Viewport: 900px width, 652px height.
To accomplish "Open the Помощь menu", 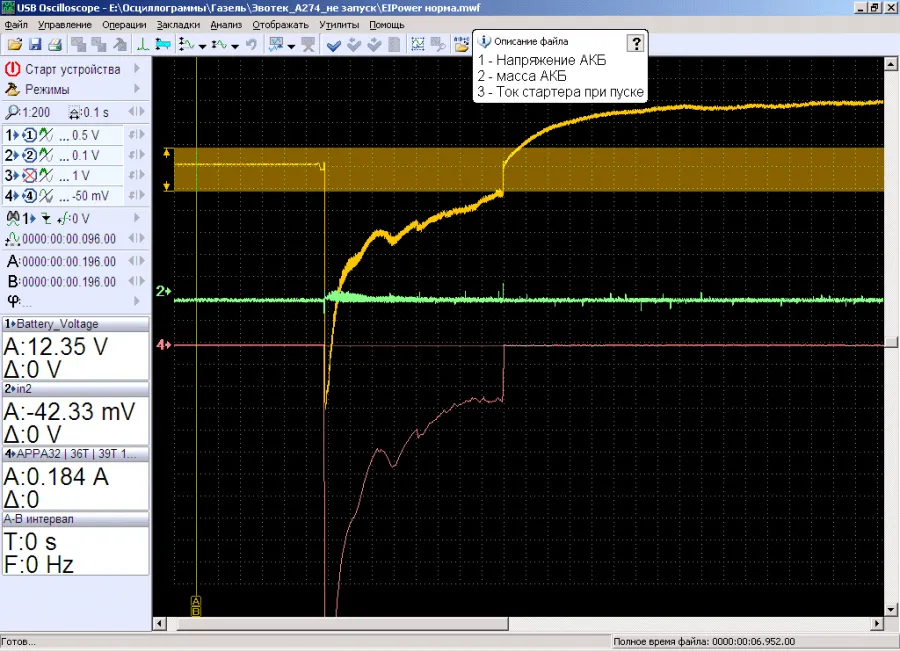I will click(387, 25).
